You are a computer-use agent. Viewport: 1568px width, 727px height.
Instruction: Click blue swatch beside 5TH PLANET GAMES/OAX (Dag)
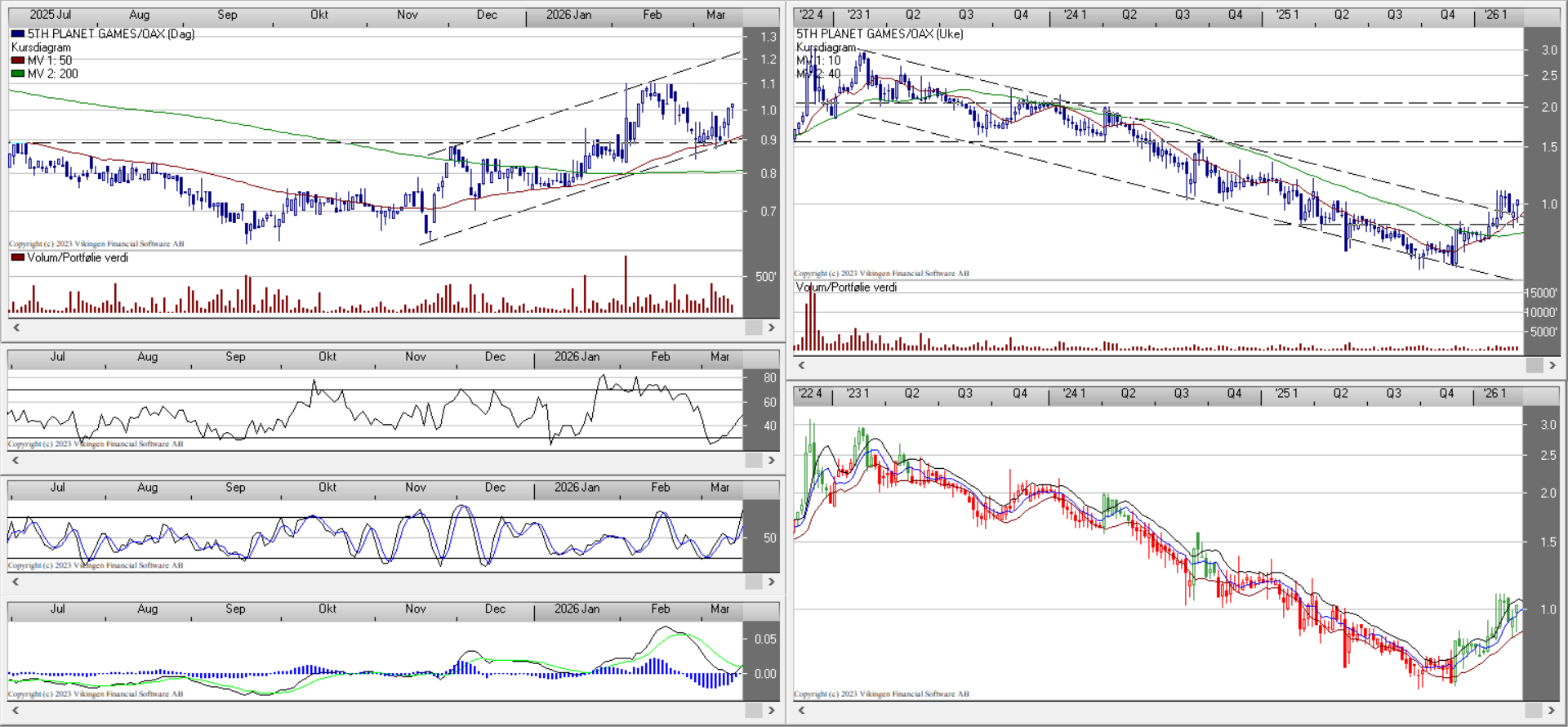point(18,34)
